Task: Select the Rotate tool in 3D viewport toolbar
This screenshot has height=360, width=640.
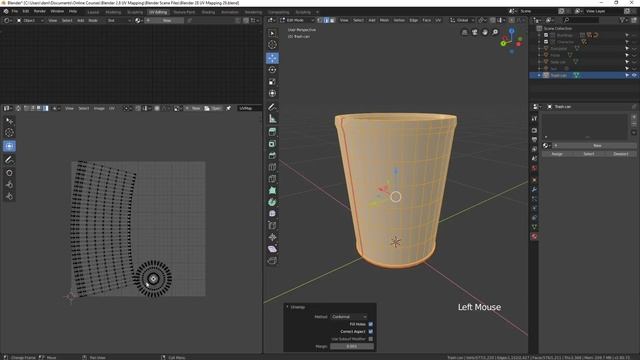Action: pos(272,70)
